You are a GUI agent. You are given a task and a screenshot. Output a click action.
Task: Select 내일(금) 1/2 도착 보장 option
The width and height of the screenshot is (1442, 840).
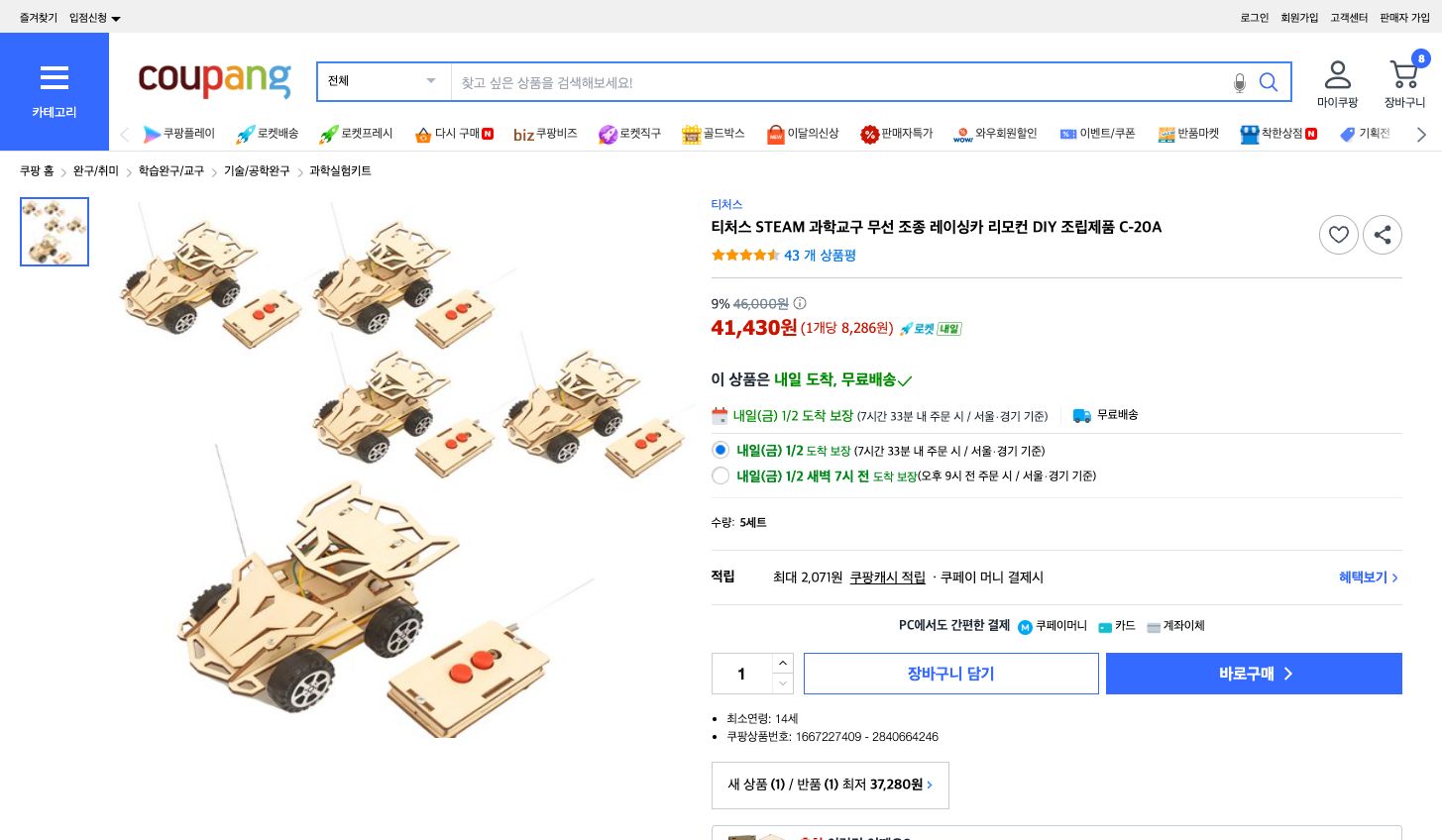click(x=721, y=450)
